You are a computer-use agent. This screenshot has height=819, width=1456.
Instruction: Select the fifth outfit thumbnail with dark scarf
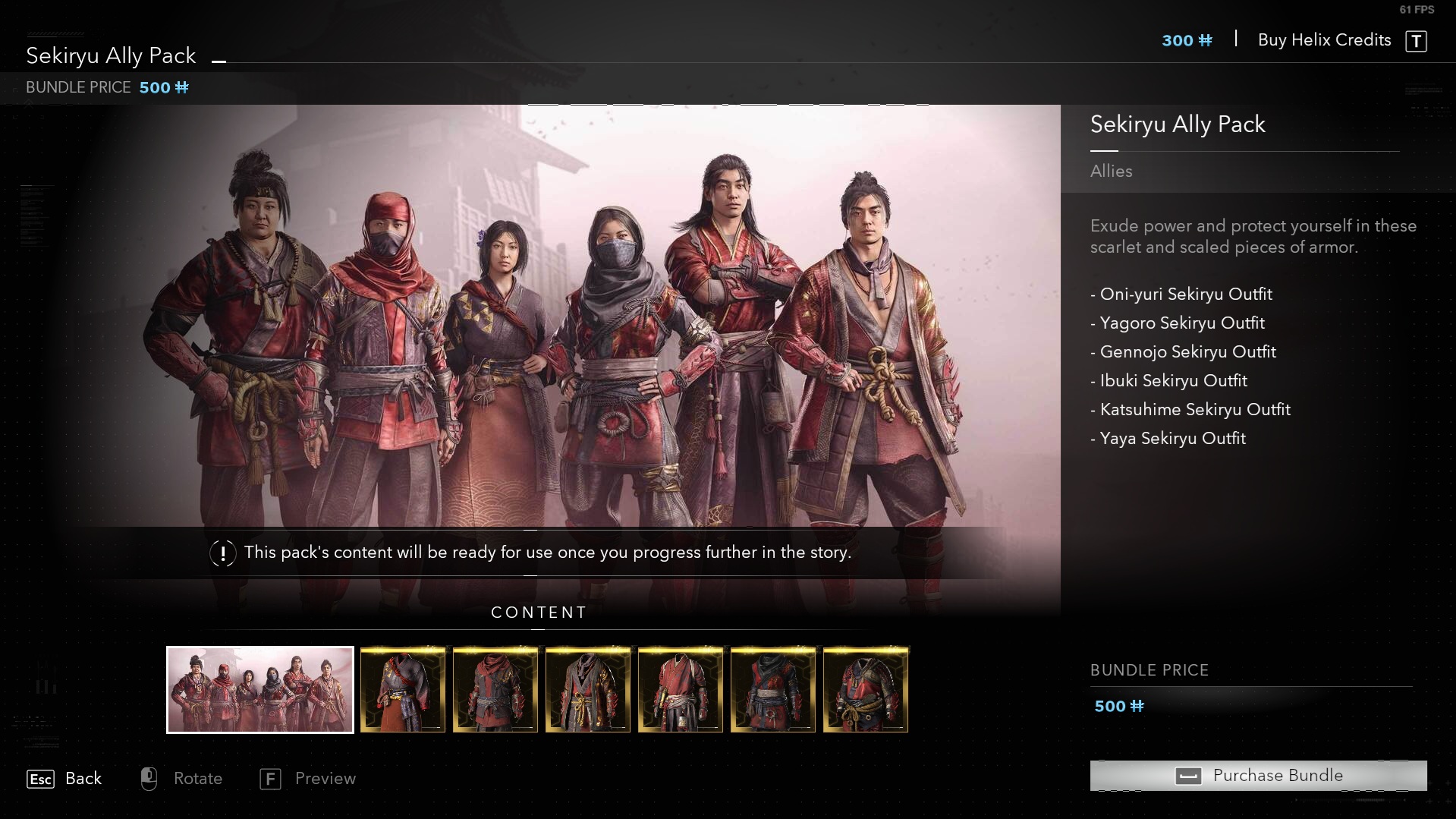click(773, 689)
